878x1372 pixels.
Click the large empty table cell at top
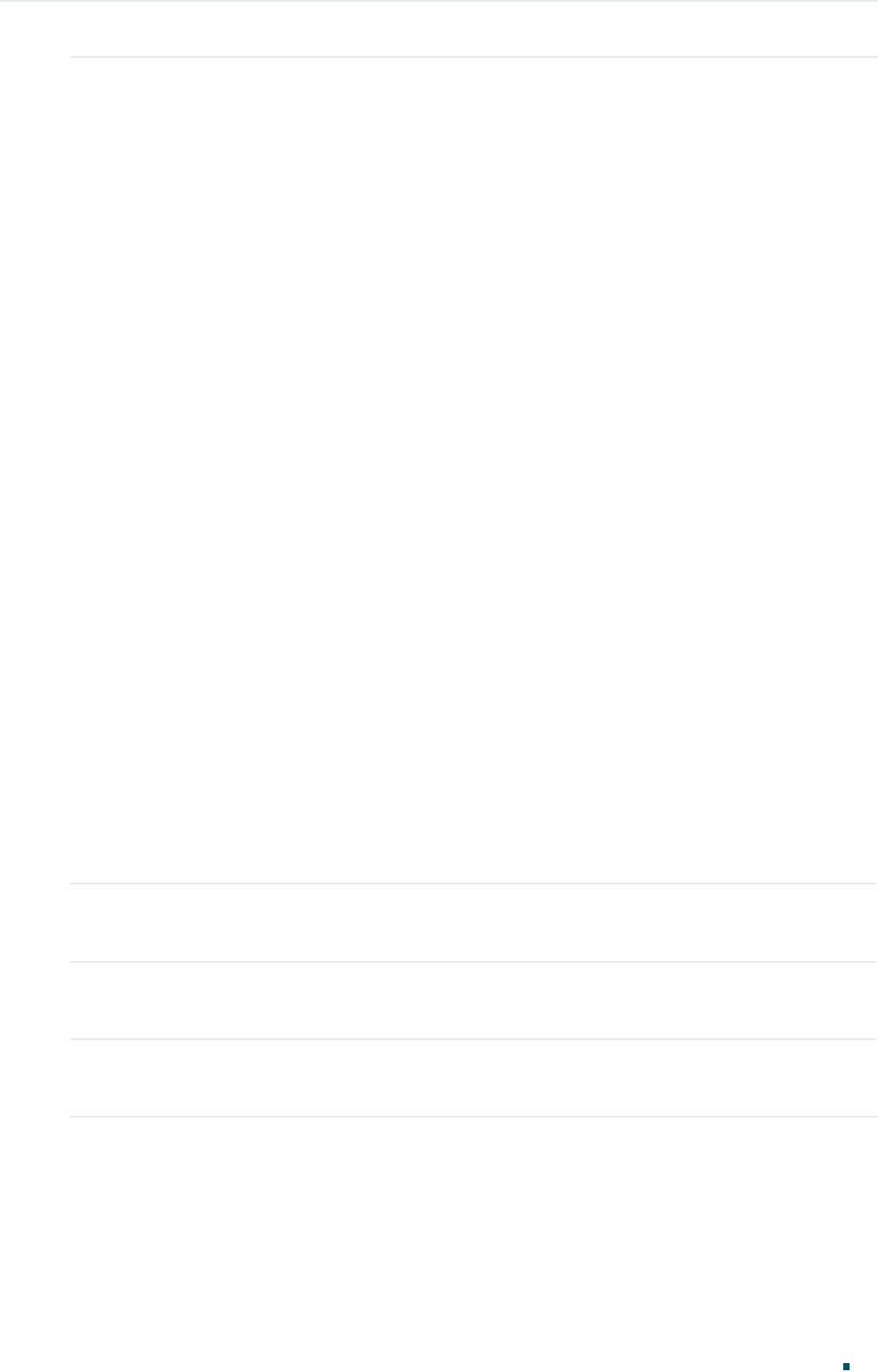473,470
